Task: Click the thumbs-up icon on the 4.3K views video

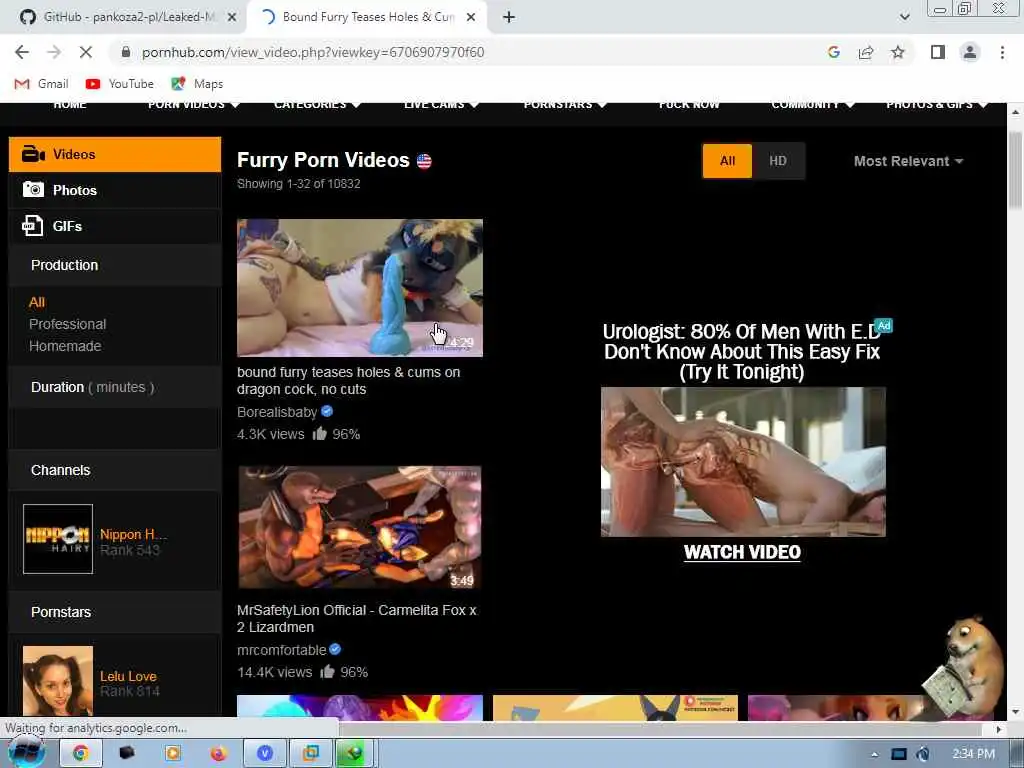Action: click(x=319, y=434)
